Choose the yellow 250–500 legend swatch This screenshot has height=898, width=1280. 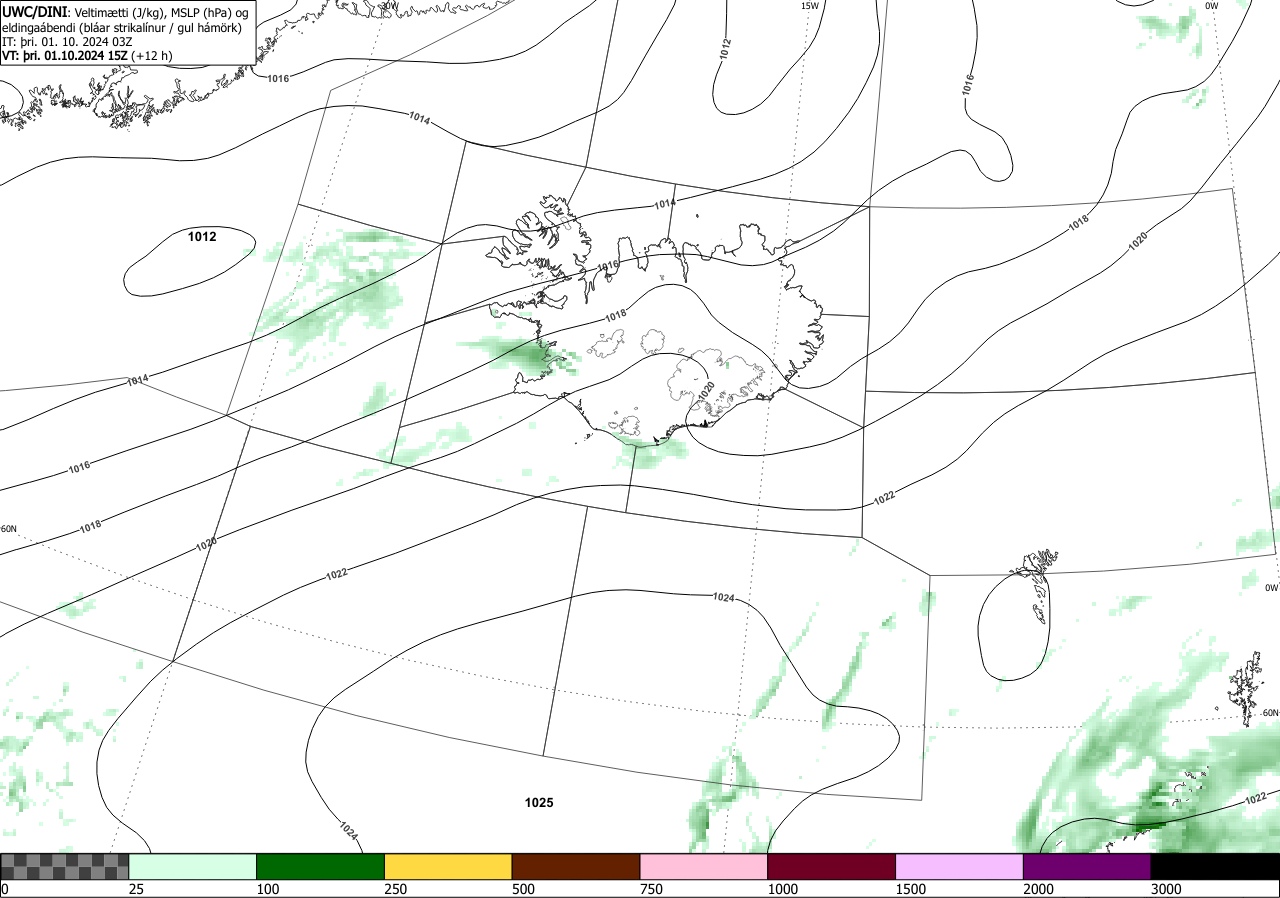[448, 866]
